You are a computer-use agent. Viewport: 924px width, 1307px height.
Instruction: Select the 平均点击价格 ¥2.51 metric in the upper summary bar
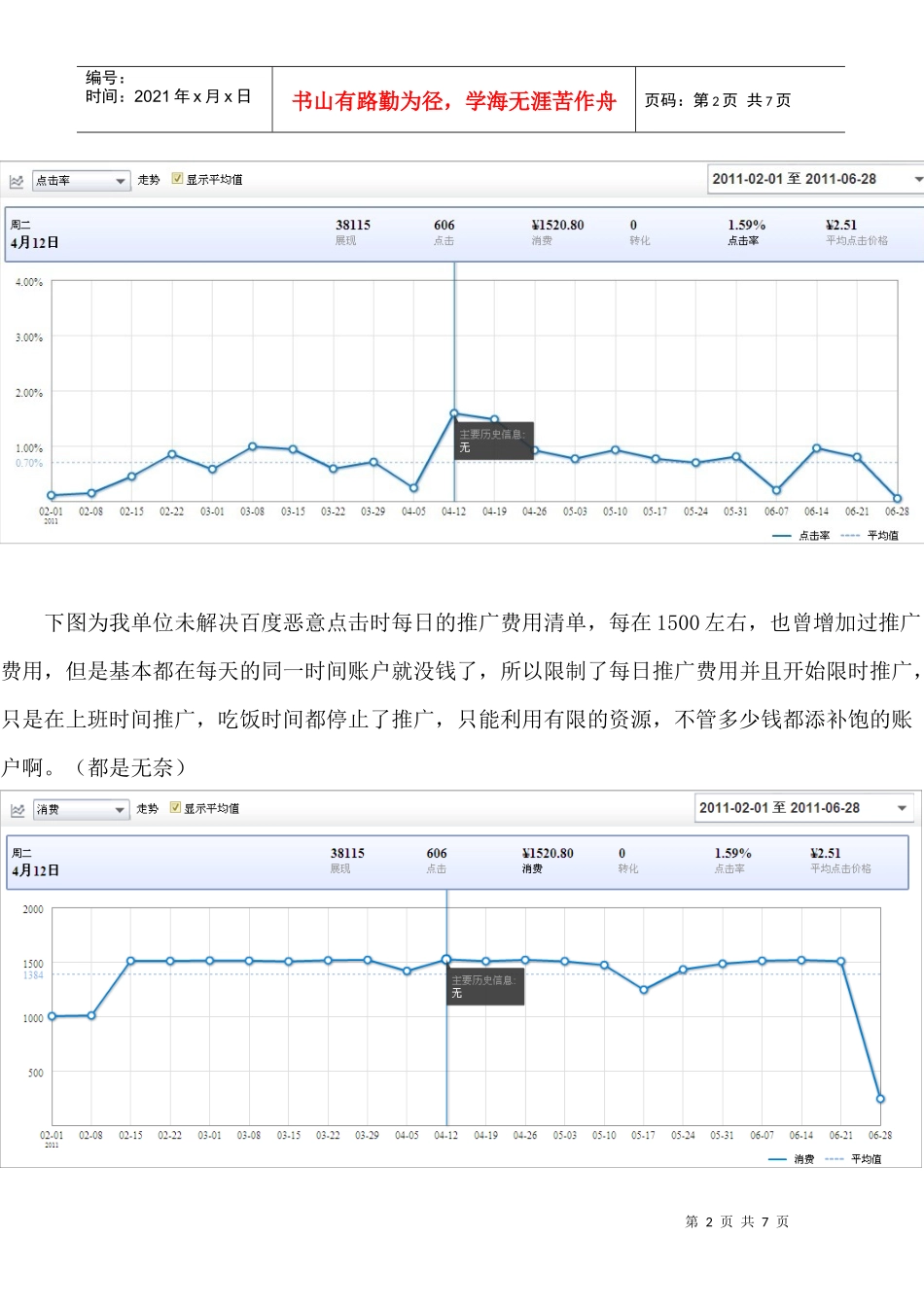[x=856, y=232]
